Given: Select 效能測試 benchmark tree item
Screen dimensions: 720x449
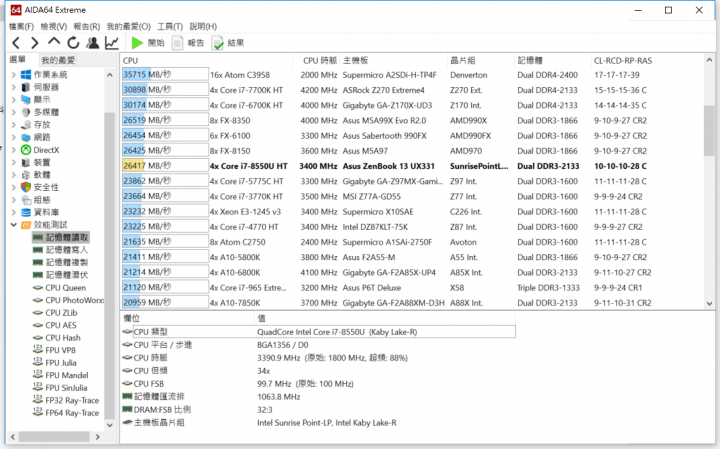Looking at the screenshot, I should tap(44, 224).
